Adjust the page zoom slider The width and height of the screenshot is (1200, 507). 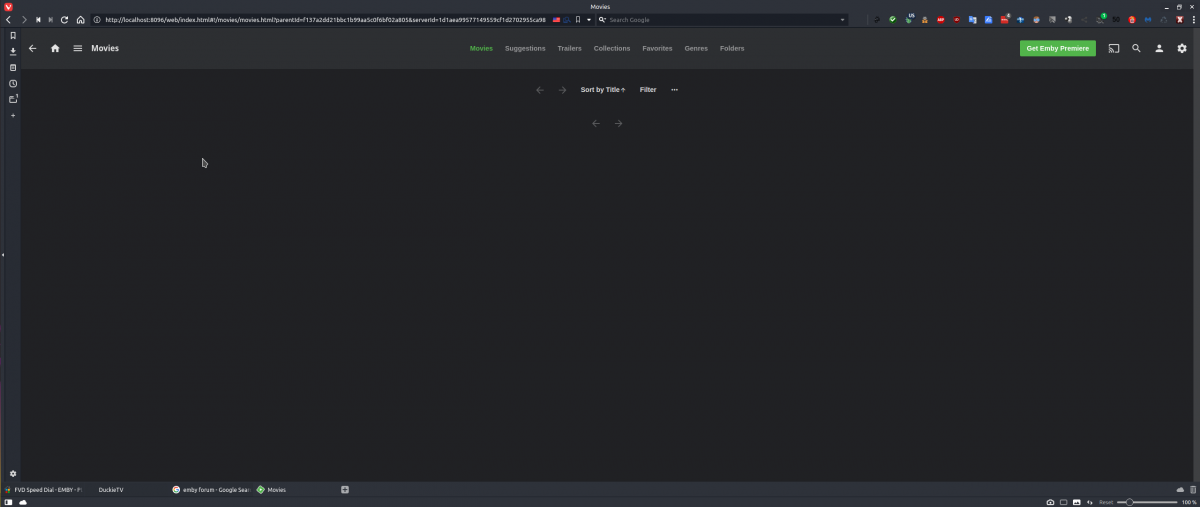1147,502
